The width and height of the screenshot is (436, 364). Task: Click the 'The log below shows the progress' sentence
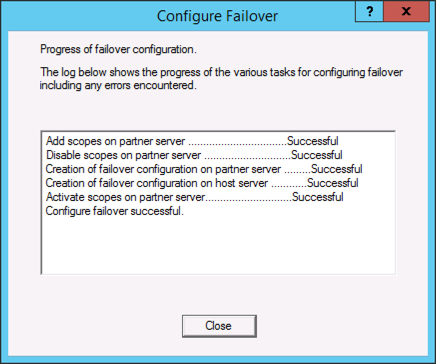[x=221, y=72]
